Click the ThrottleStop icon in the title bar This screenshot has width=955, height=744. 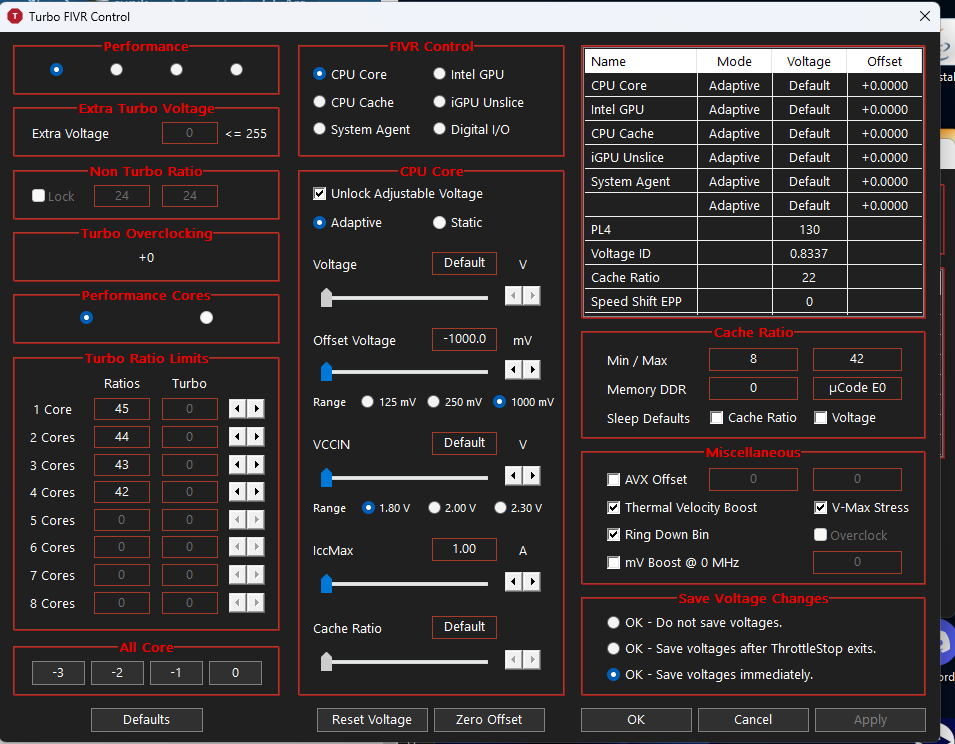click(14, 16)
